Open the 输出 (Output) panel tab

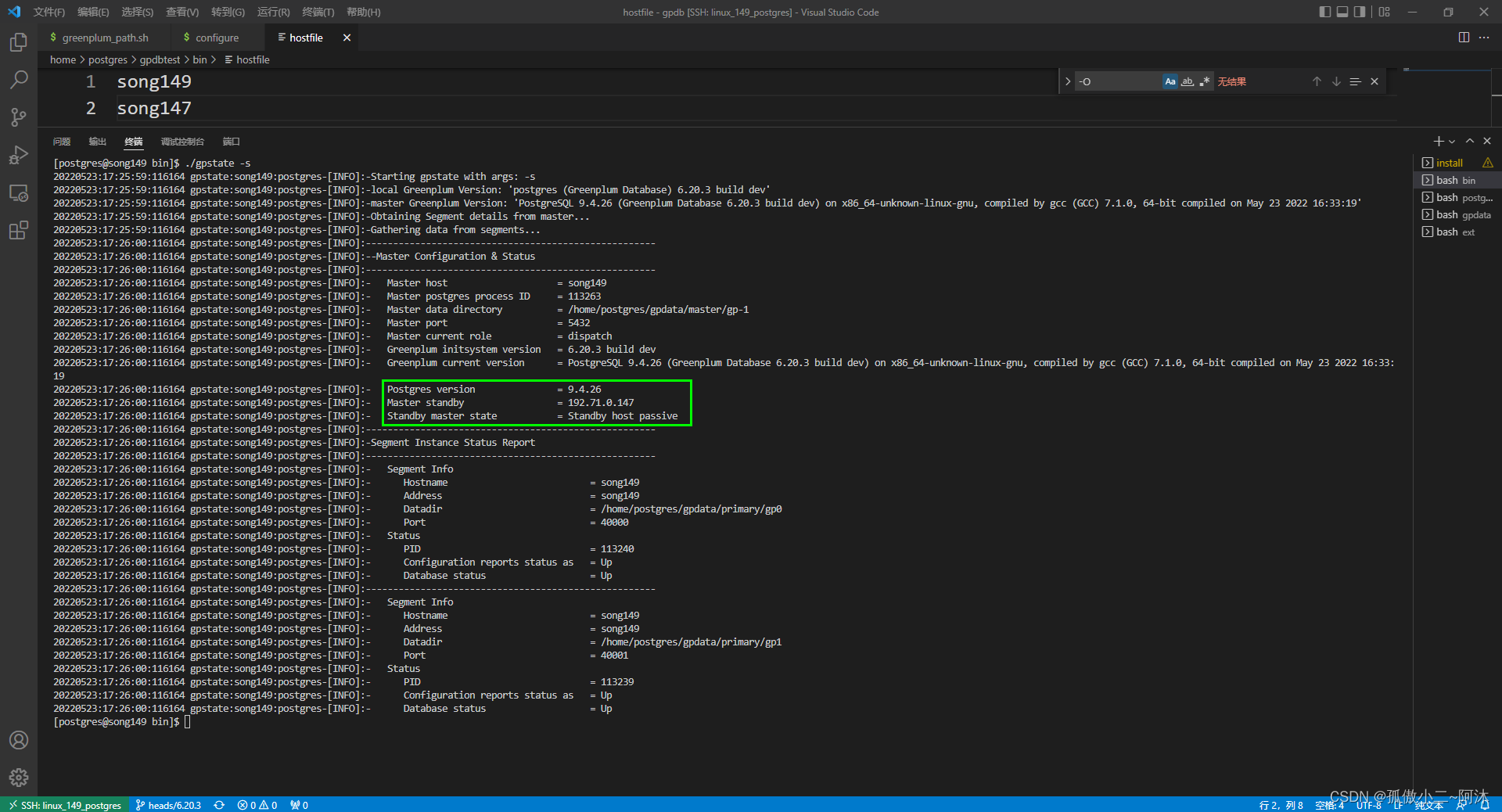97,142
